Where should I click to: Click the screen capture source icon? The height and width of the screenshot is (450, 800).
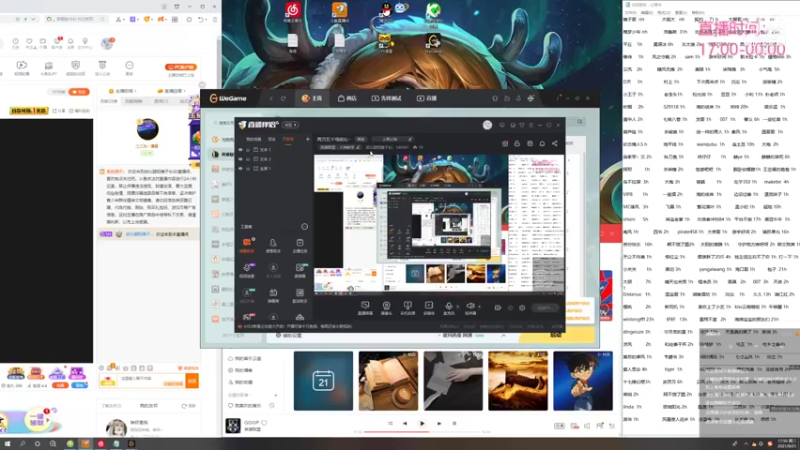click(x=365, y=307)
